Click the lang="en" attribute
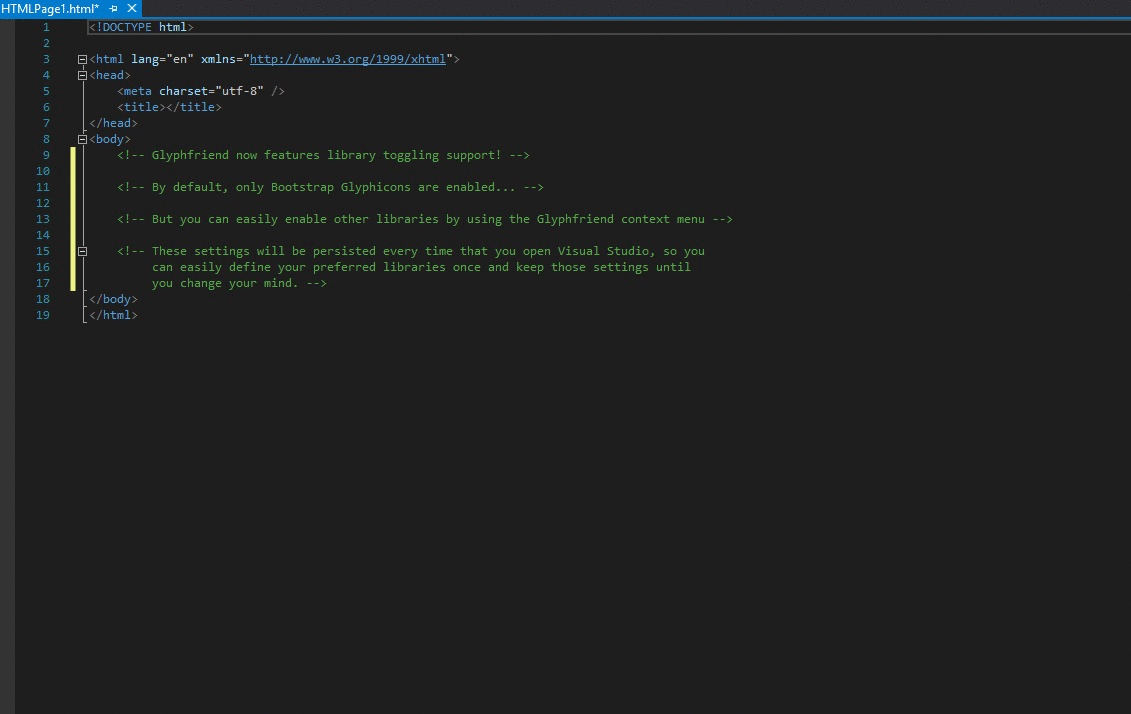 click(x=162, y=59)
